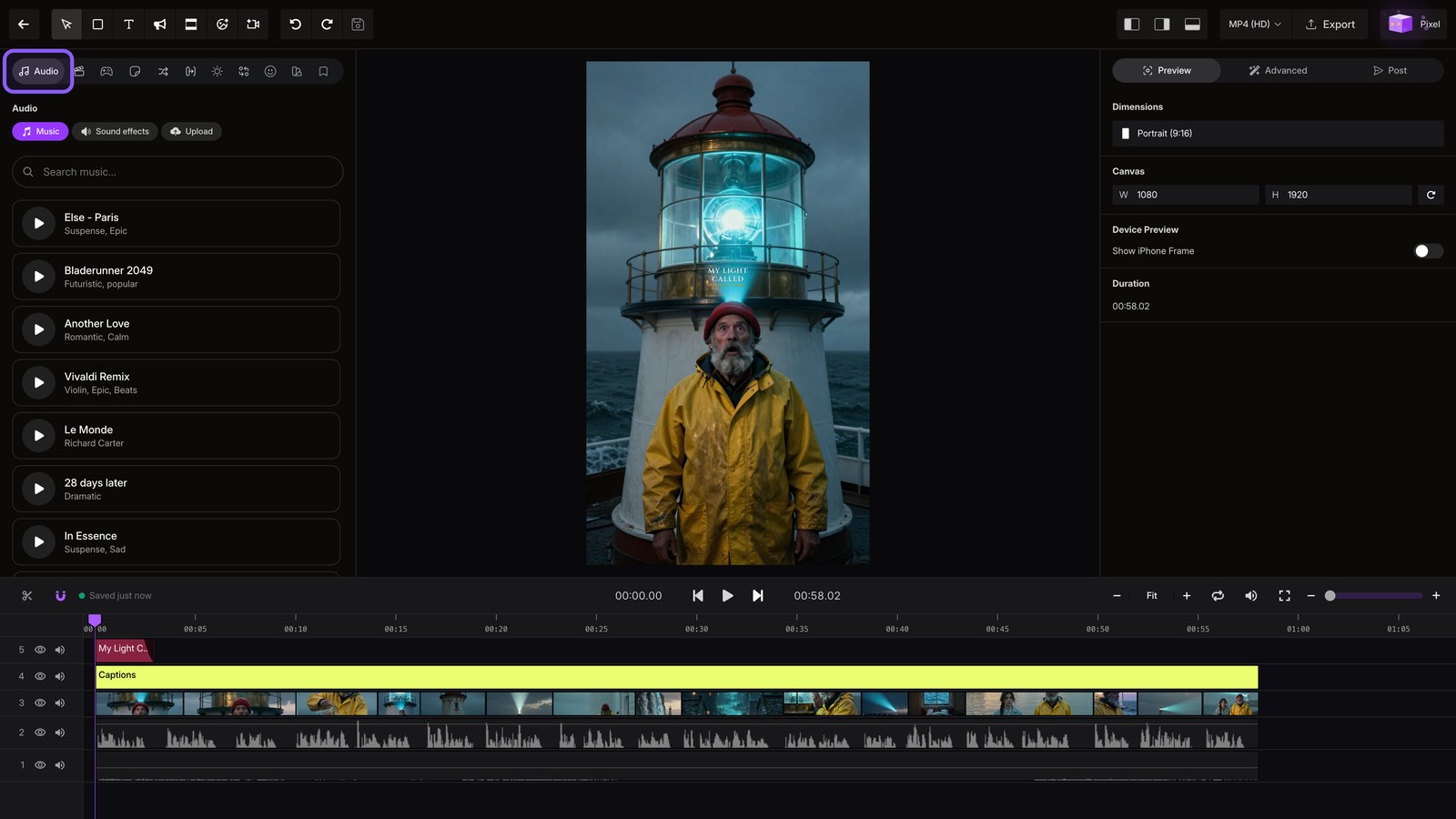
Task: Toggle loop playback icon
Action: 1218,596
